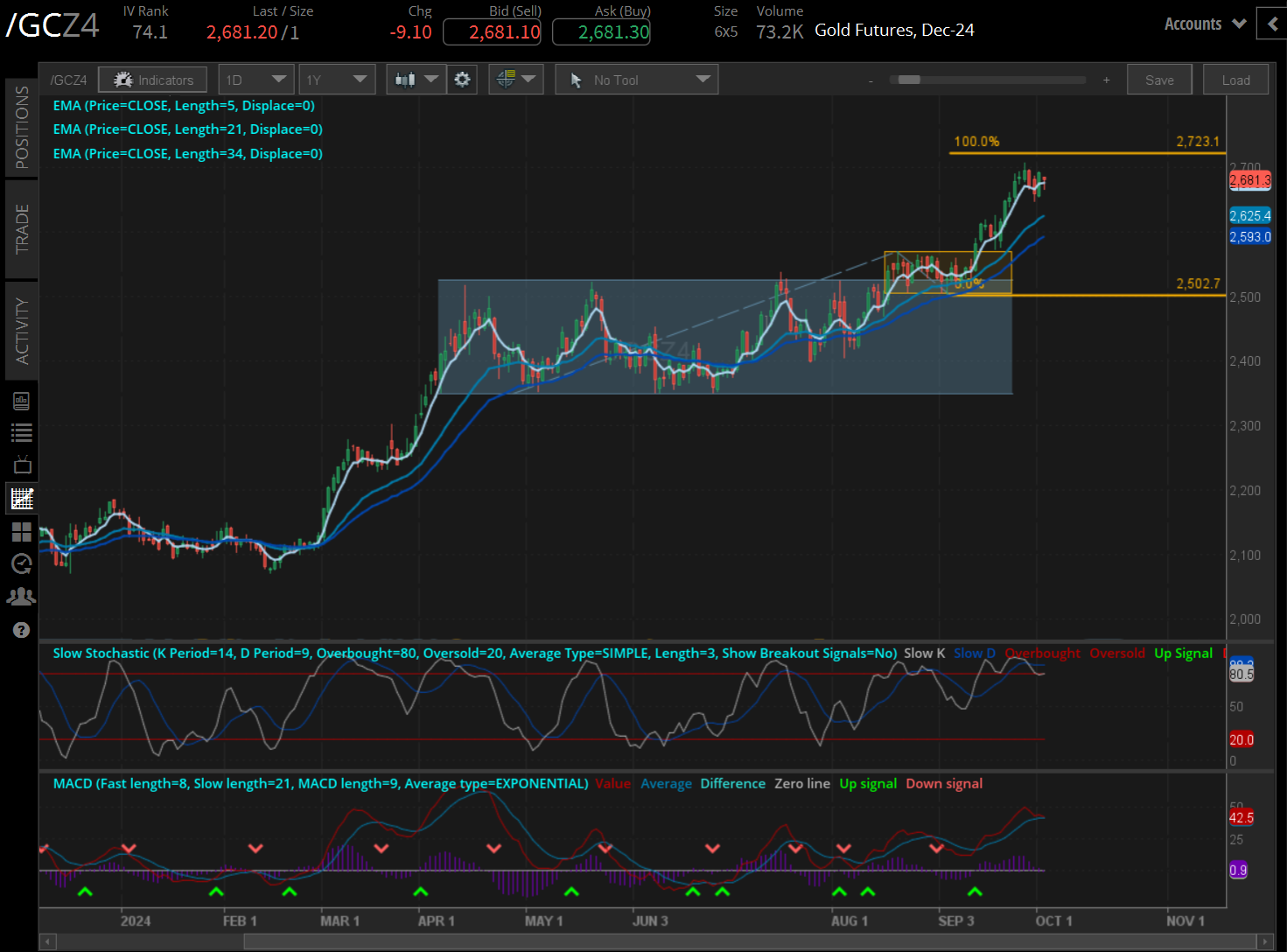This screenshot has height=952, width=1287.
Task: Open the Accounts dropdown
Action: [1205, 24]
